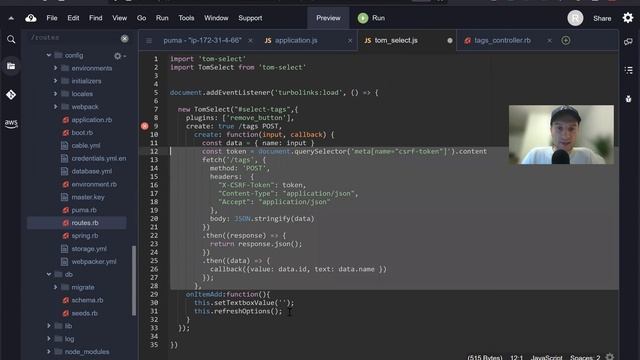Click unsaved dot on tom_select.js tab

pos(450,40)
